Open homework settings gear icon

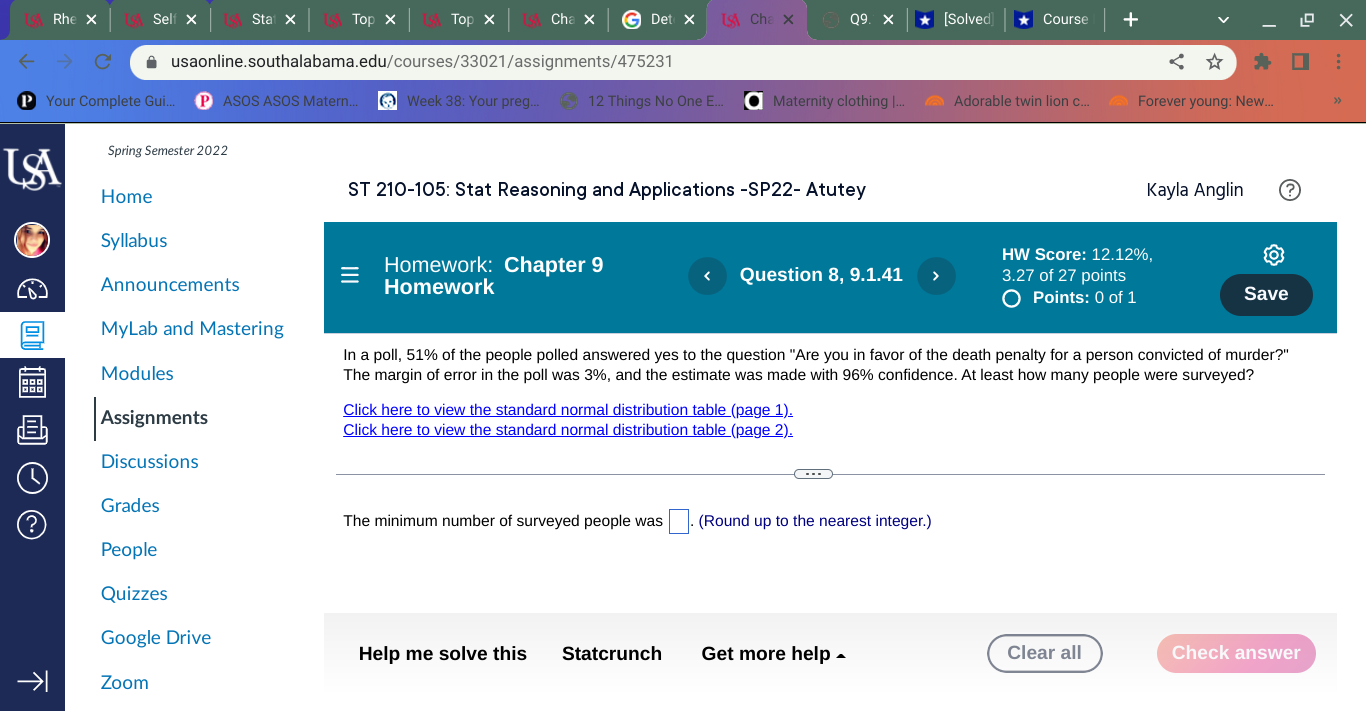coord(1273,255)
